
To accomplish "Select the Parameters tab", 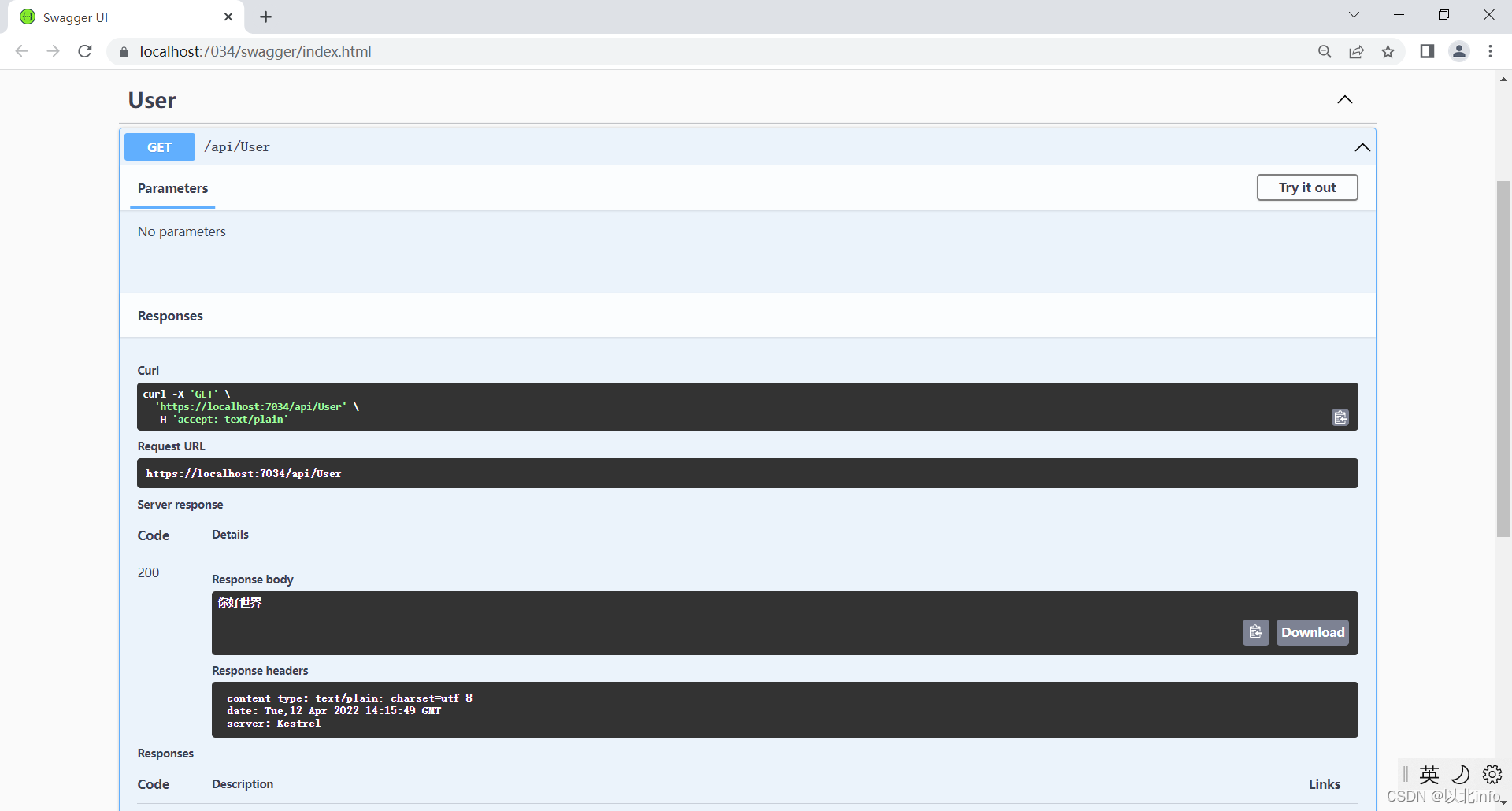I will coord(172,188).
